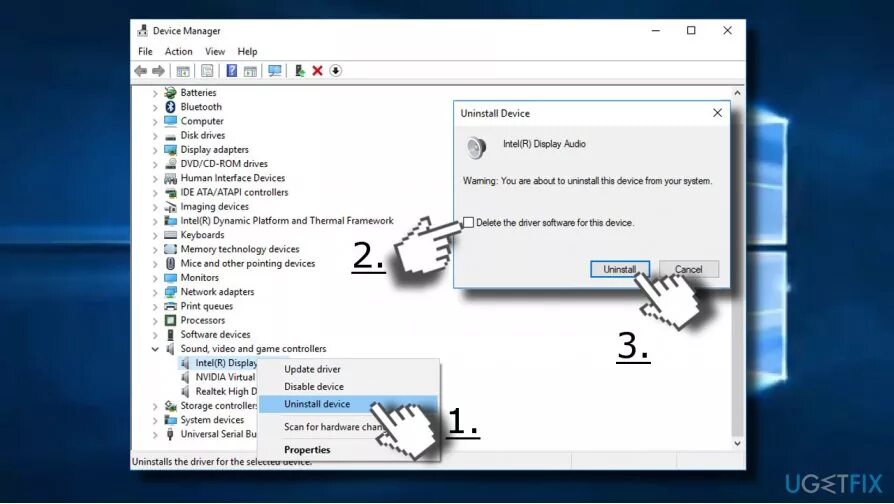
Task: Click the red X Uninstall toolbar icon
Action: tap(318, 71)
